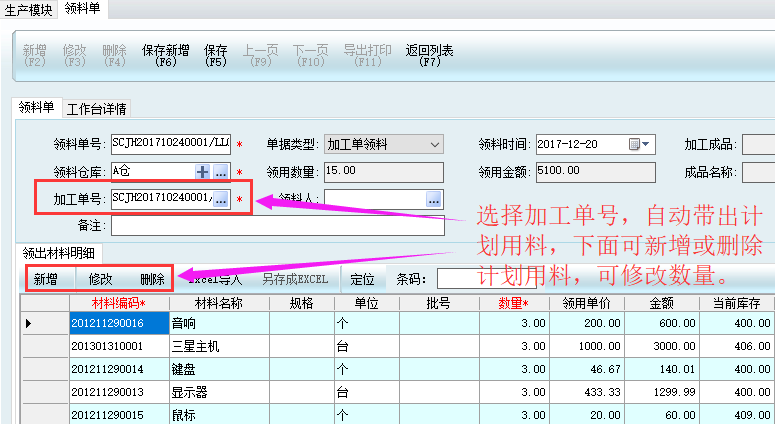
Task: Expand the 单据类型 dropdown
Action: coord(434,145)
